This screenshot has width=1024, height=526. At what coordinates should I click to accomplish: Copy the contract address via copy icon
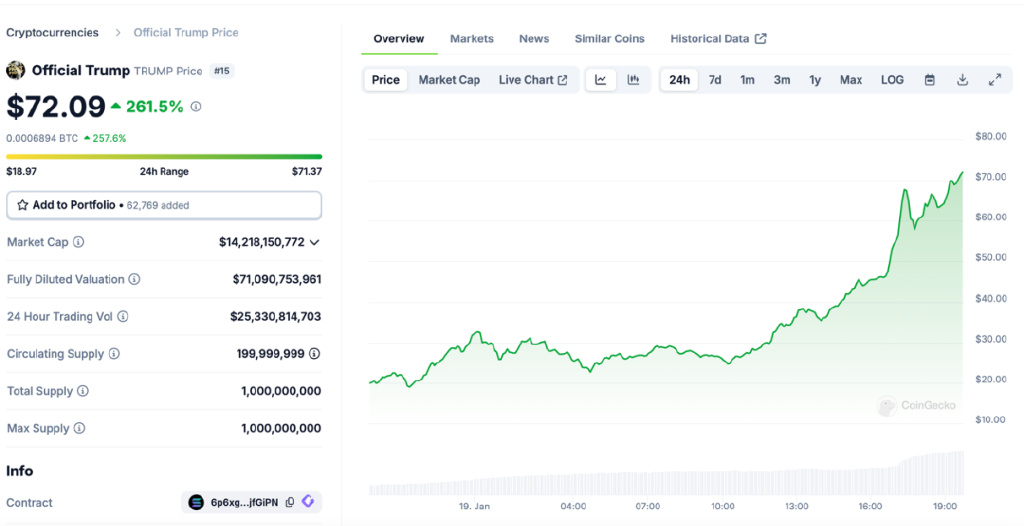click(290, 502)
